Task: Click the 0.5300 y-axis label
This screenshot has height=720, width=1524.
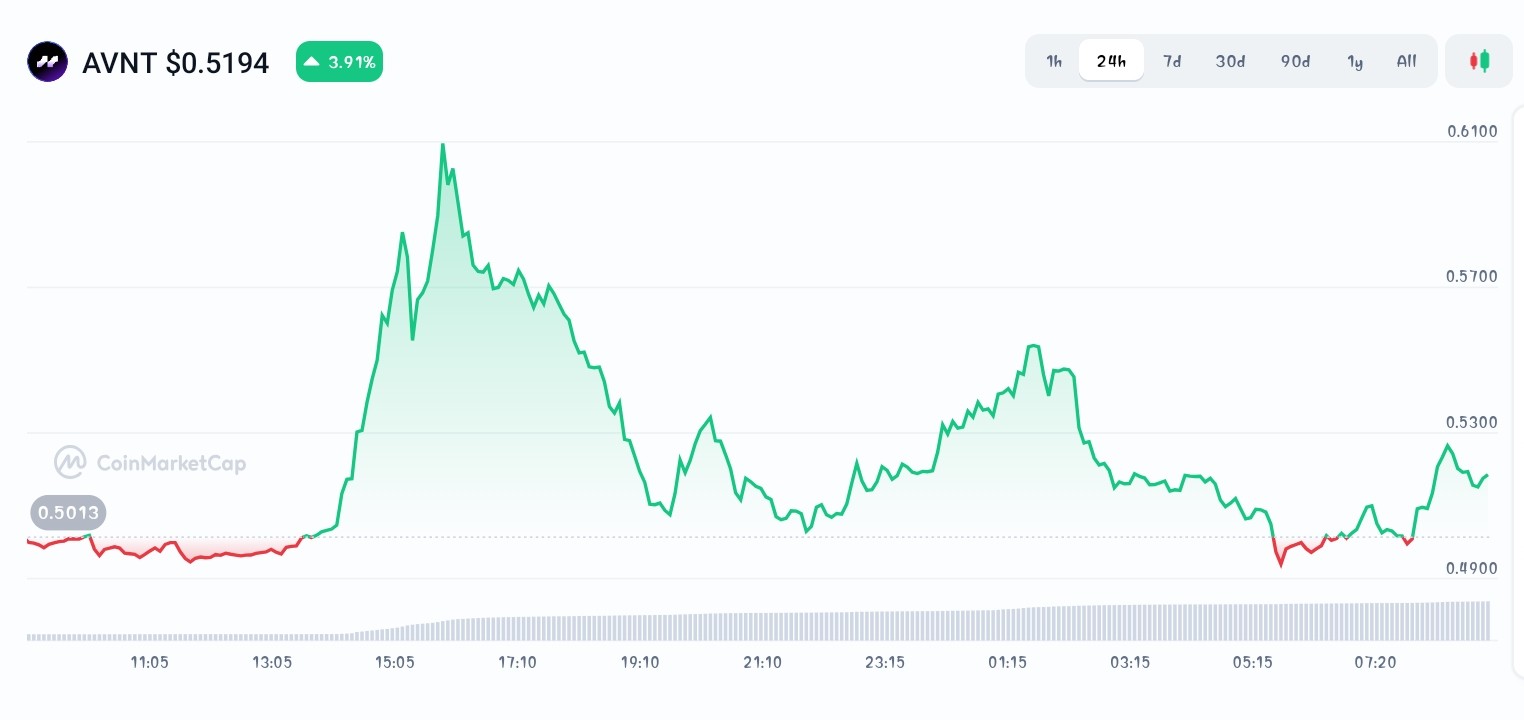Action: point(1472,422)
